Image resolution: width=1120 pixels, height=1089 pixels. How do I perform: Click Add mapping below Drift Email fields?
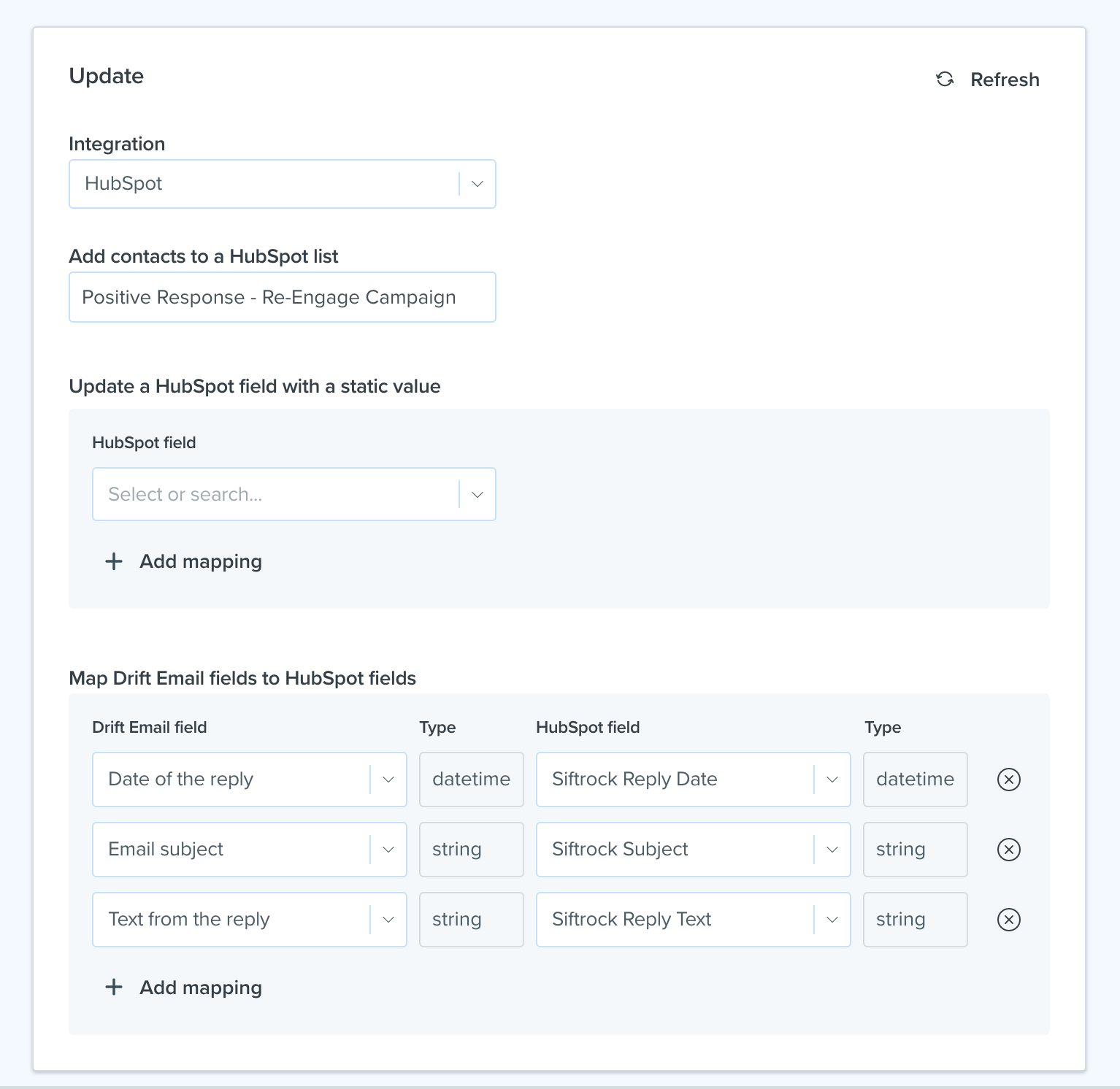(201, 988)
